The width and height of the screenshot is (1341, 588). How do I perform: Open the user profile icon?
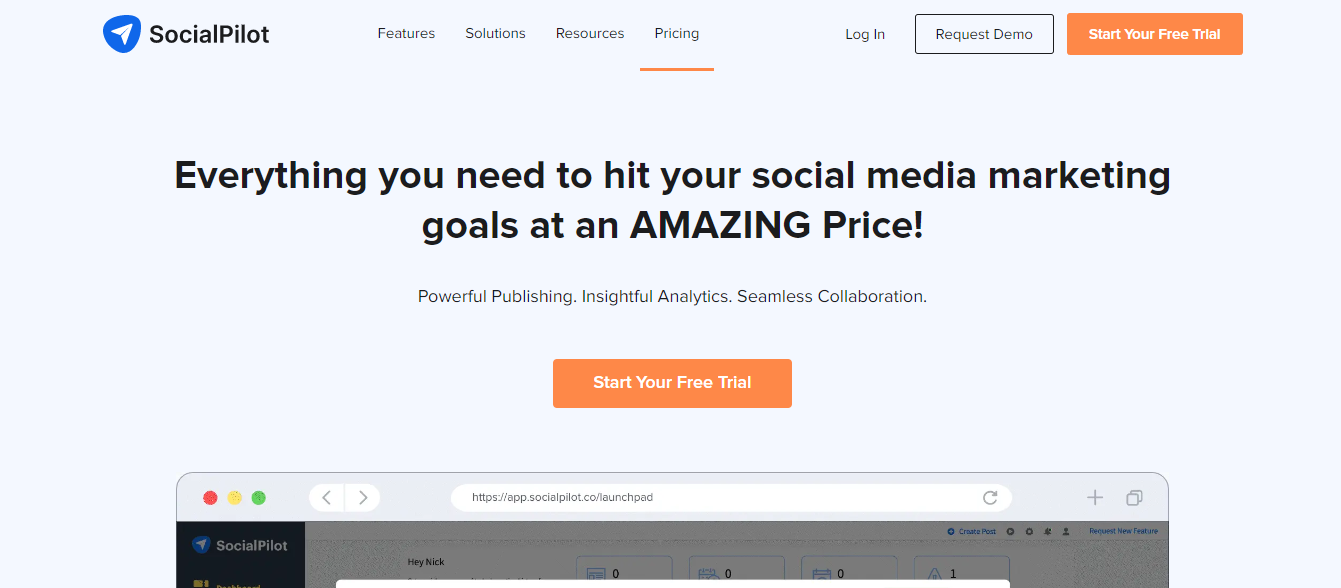coord(1065,531)
